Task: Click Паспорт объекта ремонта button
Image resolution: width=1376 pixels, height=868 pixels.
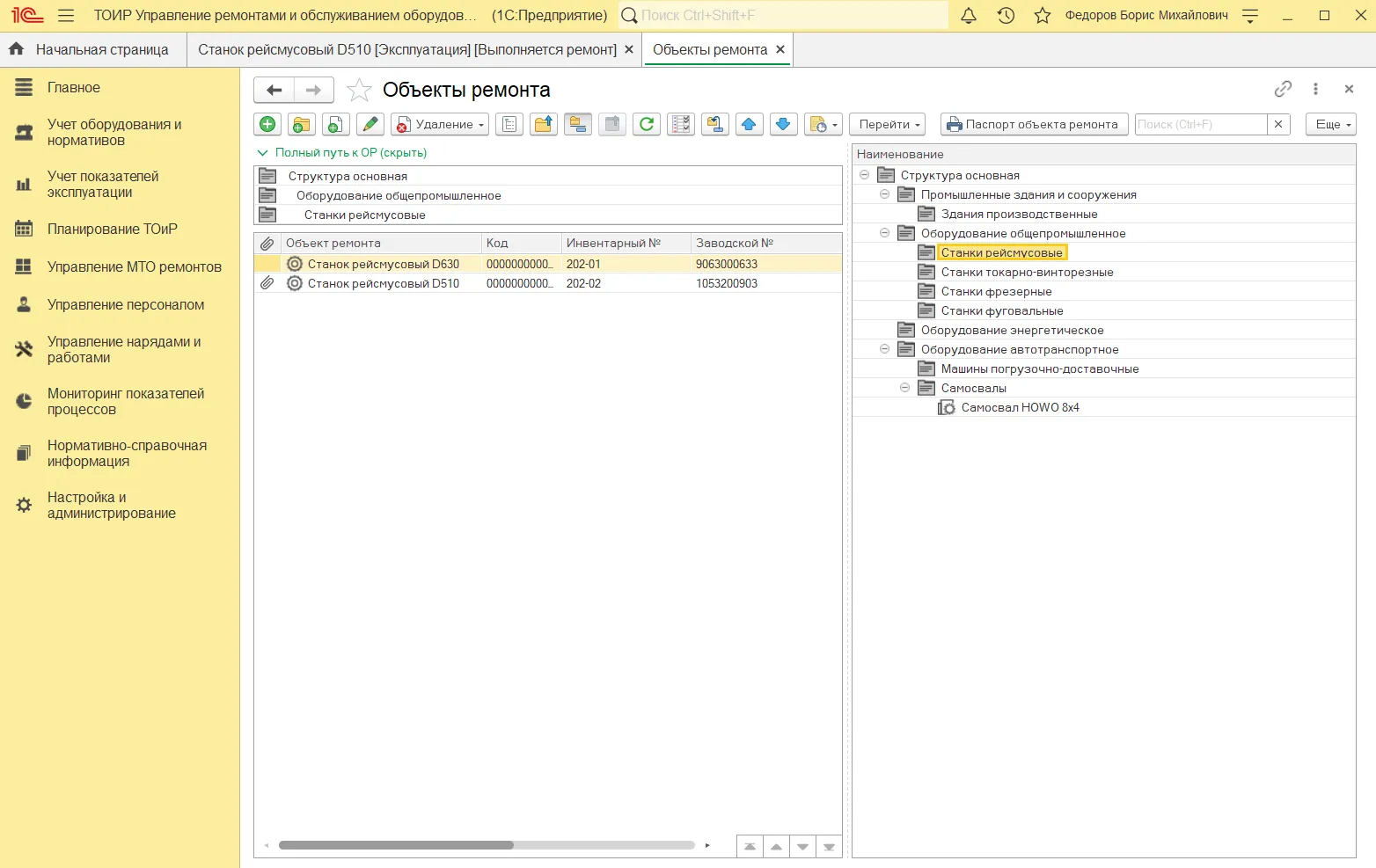Action: click(1034, 124)
